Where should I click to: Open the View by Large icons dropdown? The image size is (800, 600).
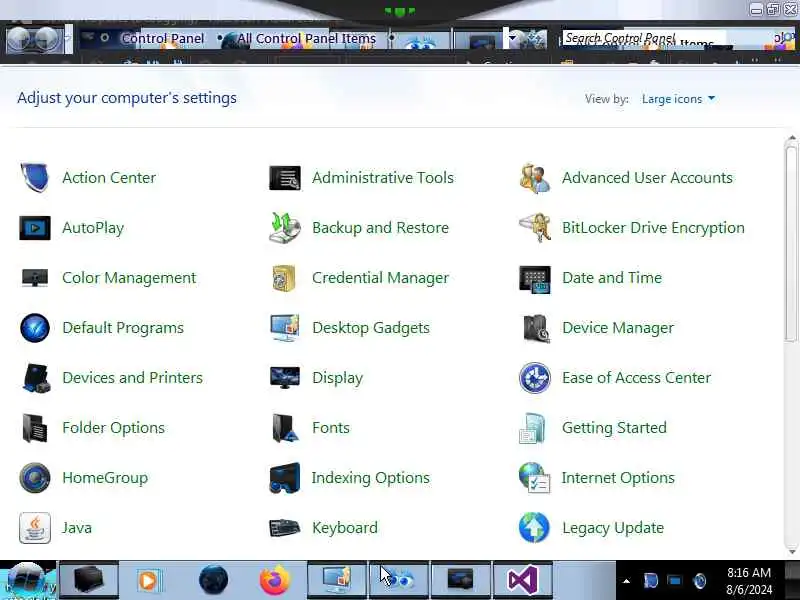pyautogui.click(x=679, y=99)
